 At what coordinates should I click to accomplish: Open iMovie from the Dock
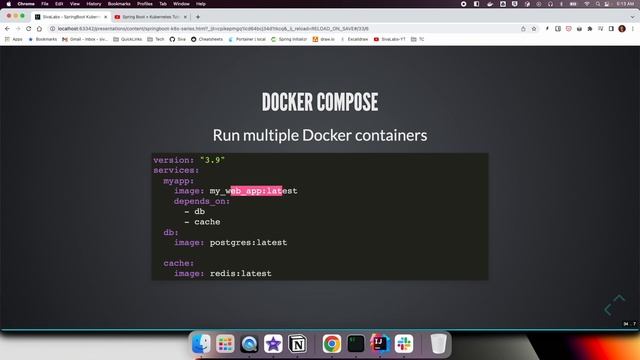(273, 344)
